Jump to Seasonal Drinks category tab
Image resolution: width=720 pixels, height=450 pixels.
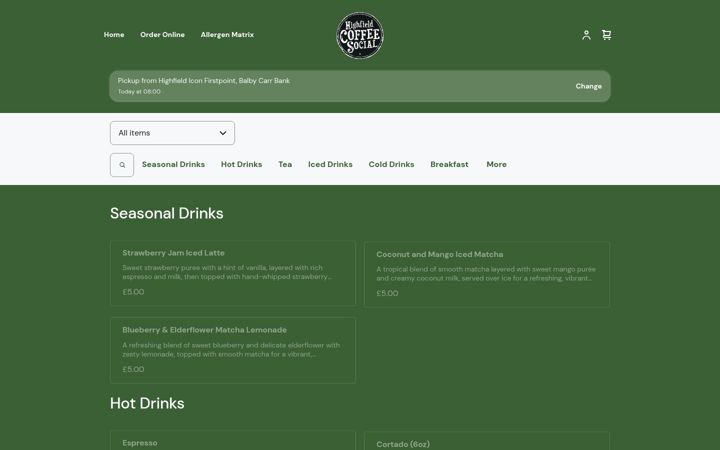[x=174, y=164]
